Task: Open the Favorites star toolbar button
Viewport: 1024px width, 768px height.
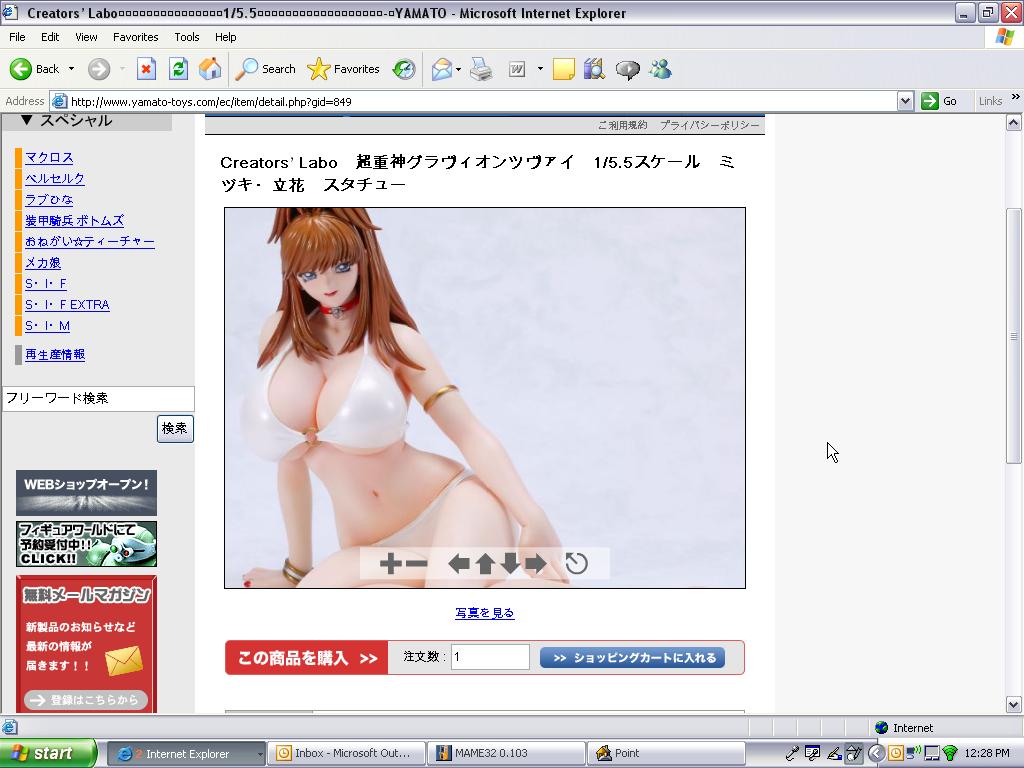Action: (x=343, y=69)
